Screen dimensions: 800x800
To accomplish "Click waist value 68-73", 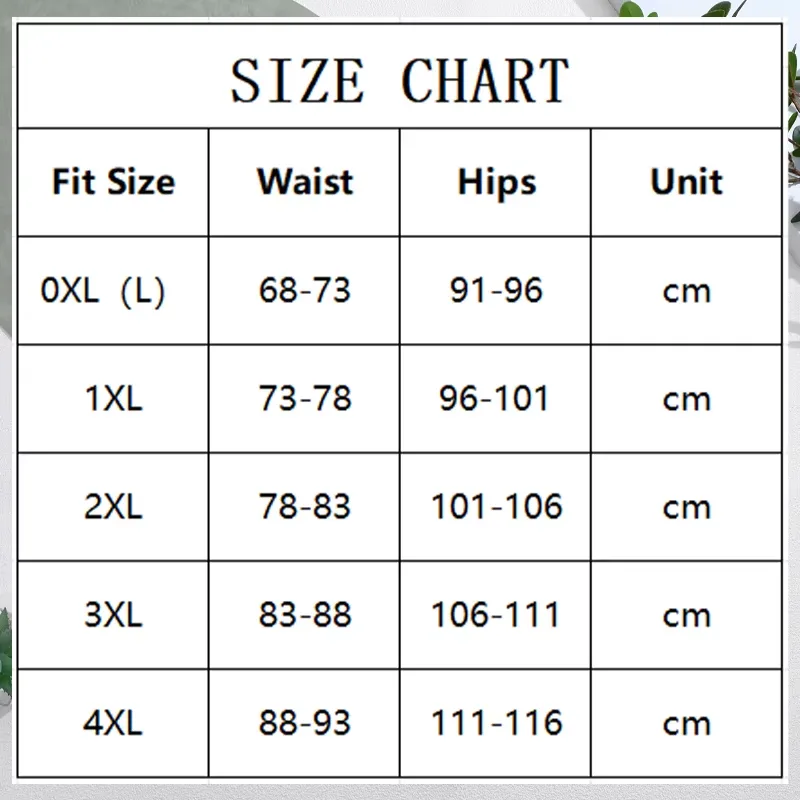I will click(305, 290).
